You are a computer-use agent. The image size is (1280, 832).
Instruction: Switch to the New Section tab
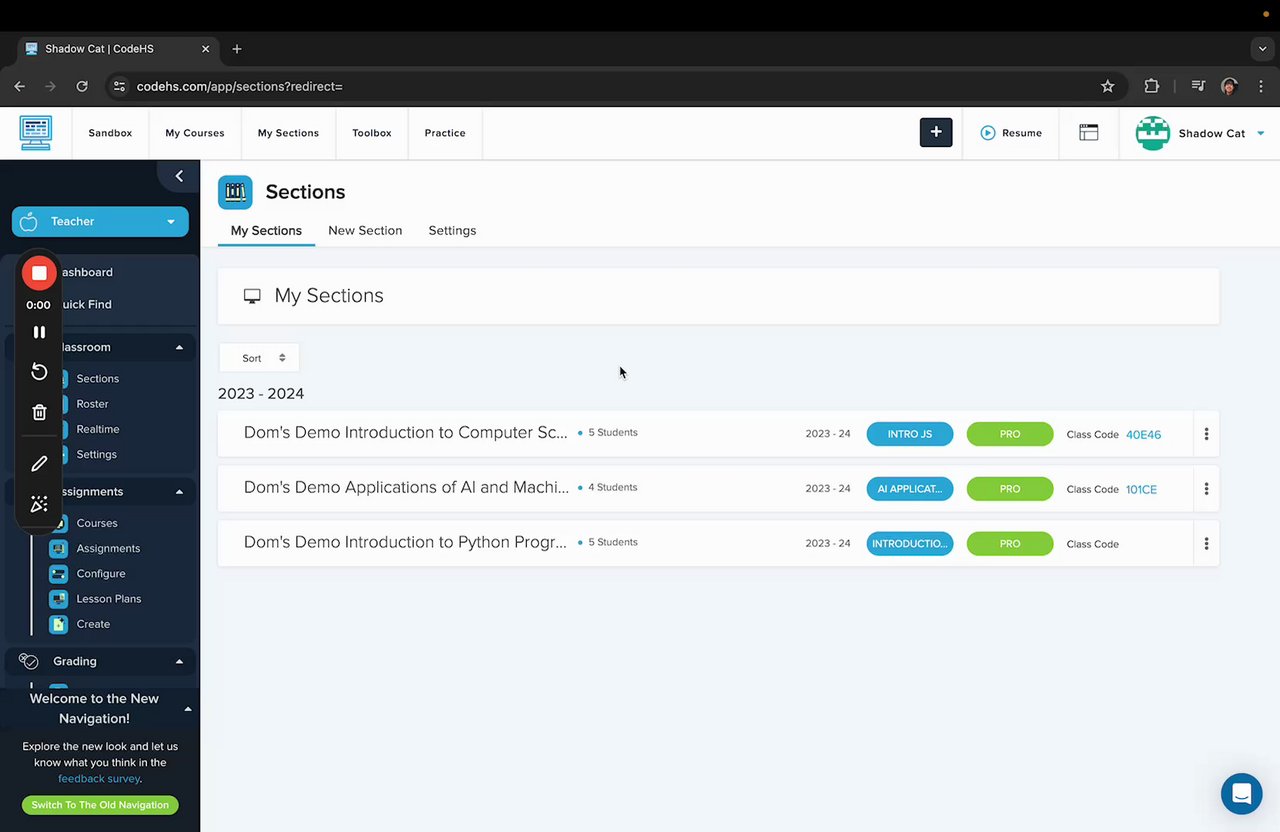(365, 230)
